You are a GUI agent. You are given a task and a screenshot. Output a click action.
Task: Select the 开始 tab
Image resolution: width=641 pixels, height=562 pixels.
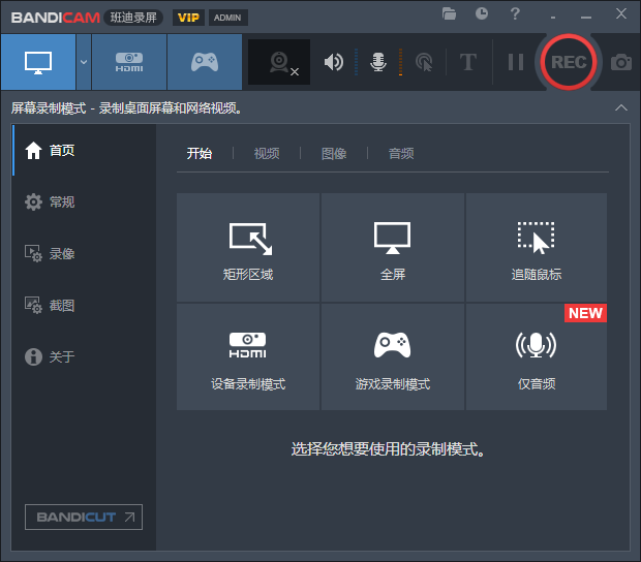click(x=199, y=154)
